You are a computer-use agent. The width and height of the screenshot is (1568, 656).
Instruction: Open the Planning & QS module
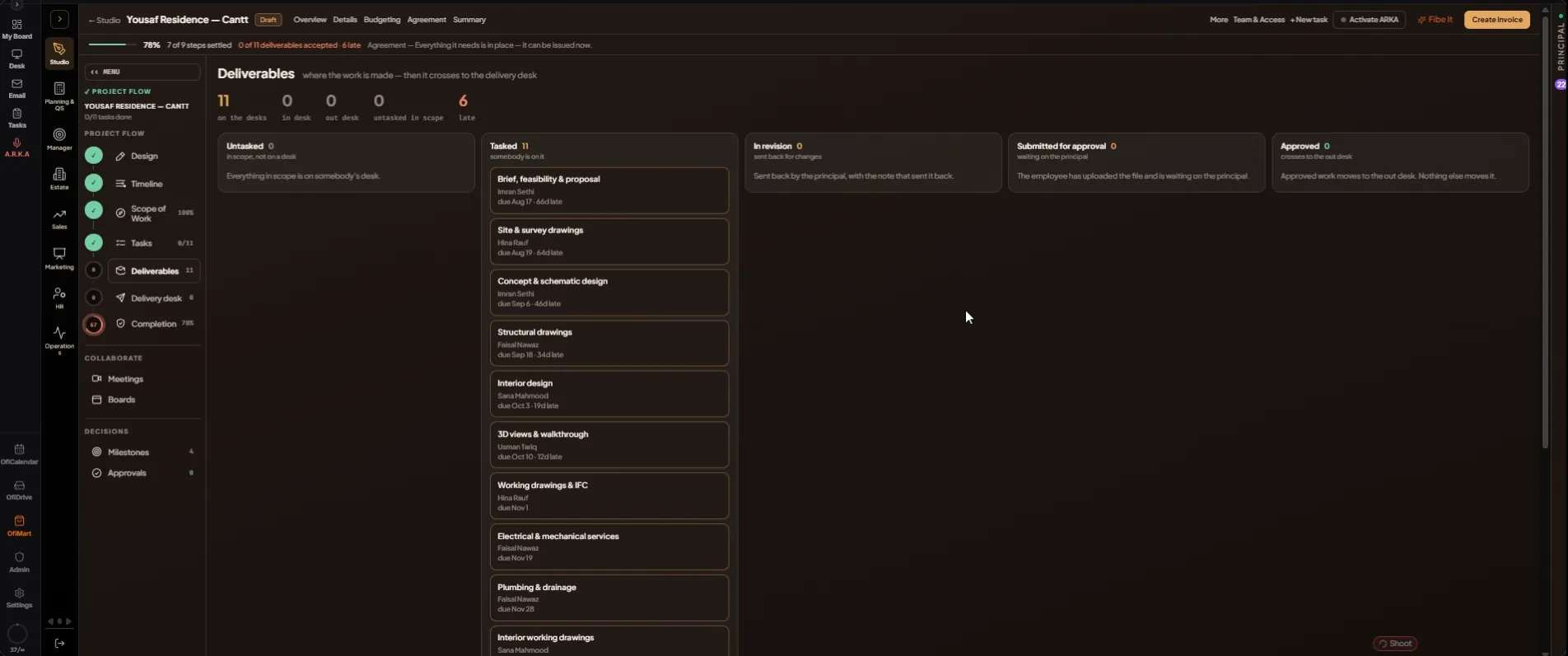point(59,96)
